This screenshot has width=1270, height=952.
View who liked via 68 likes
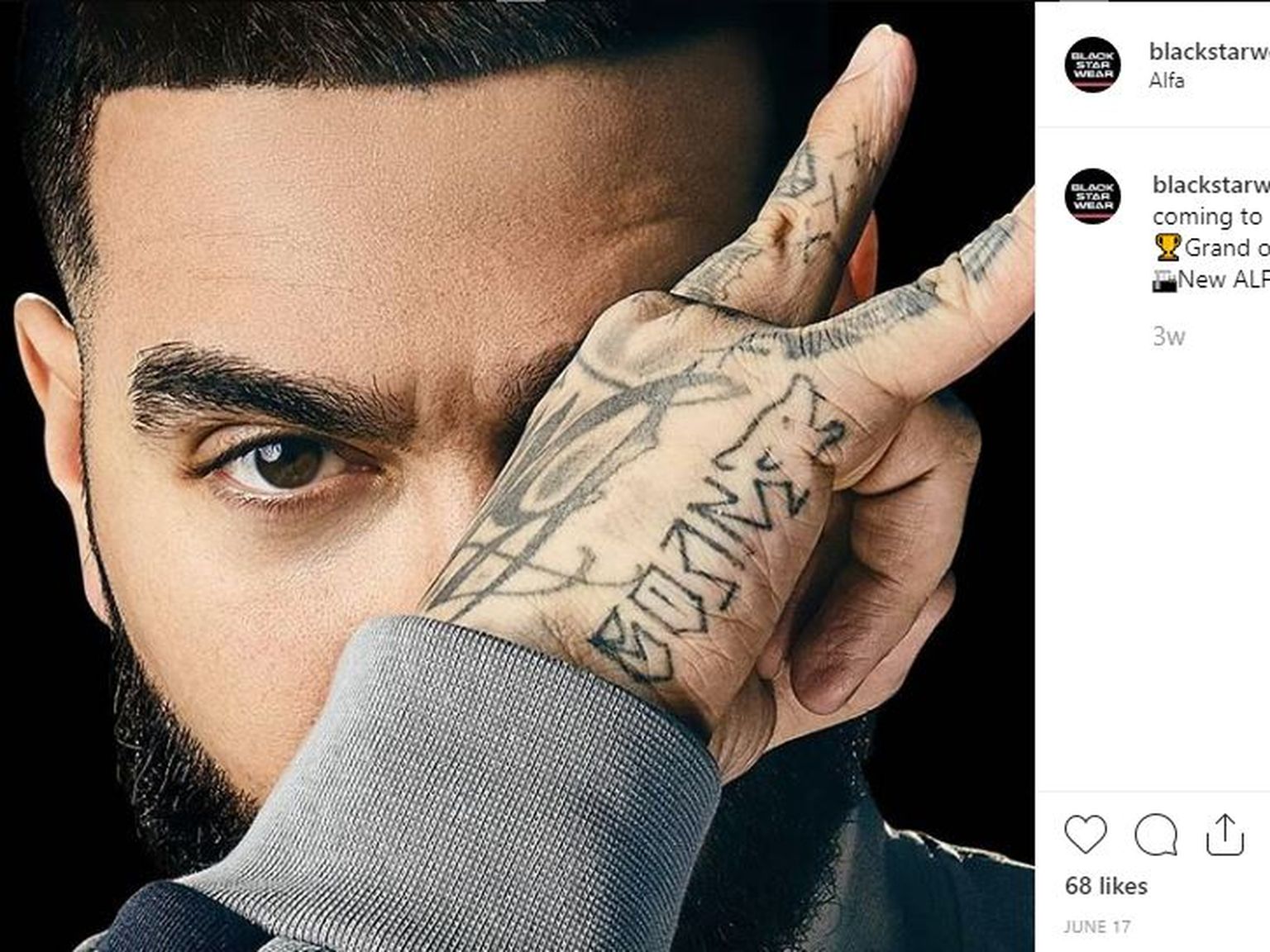(x=1106, y=886)
